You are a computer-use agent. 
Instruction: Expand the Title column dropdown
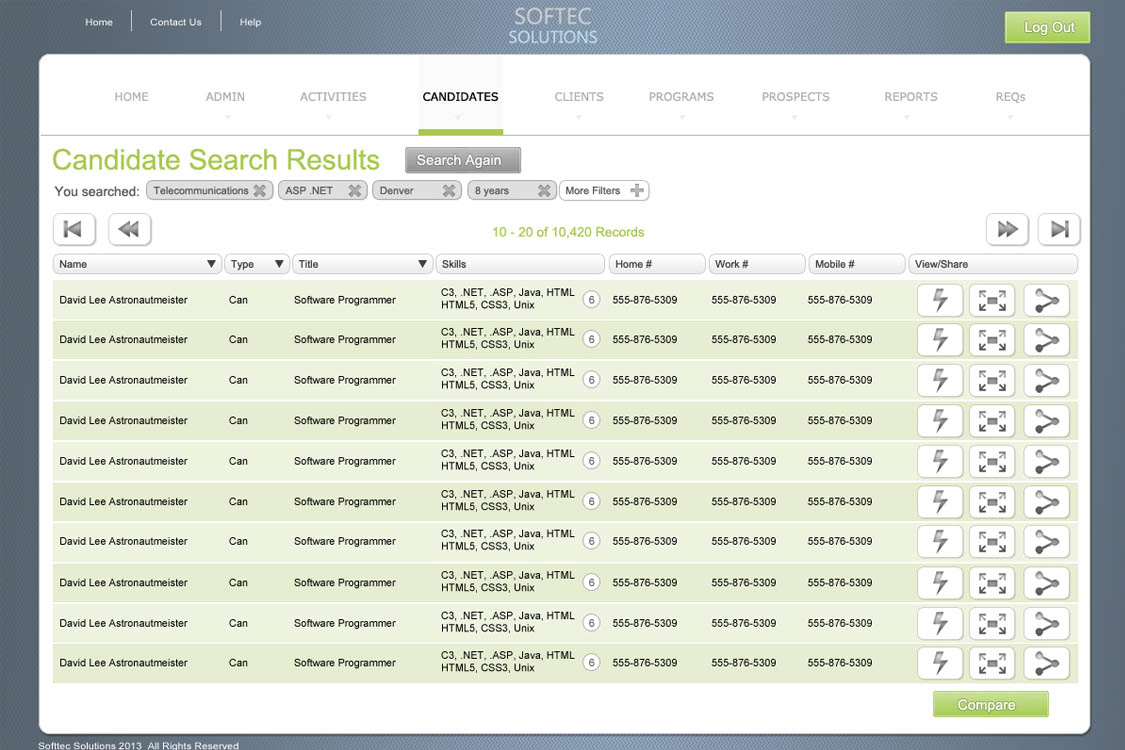(422, 265)
